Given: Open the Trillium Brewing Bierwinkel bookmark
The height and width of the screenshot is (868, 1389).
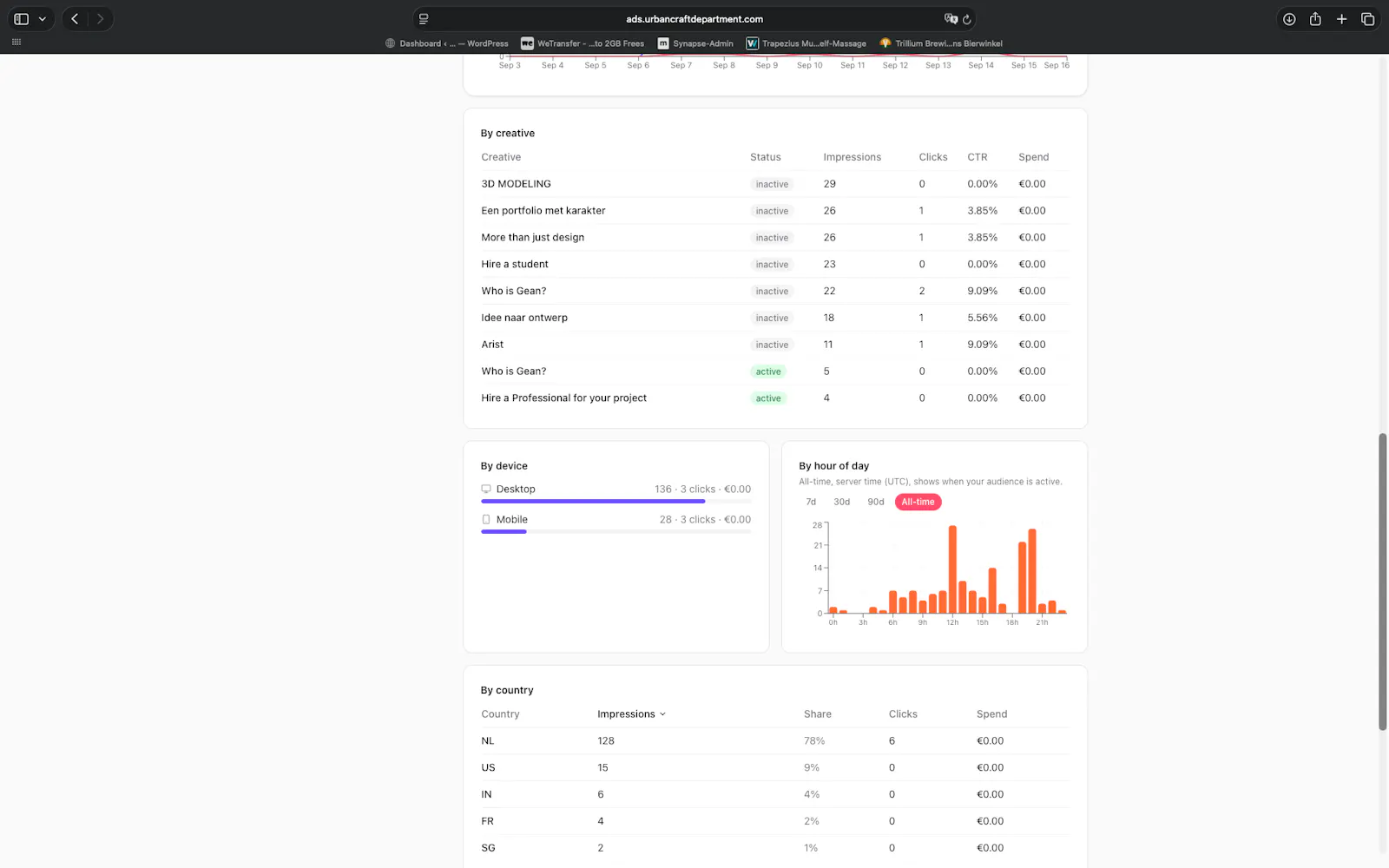Looking at the screenshot, I should click(941, 43).
